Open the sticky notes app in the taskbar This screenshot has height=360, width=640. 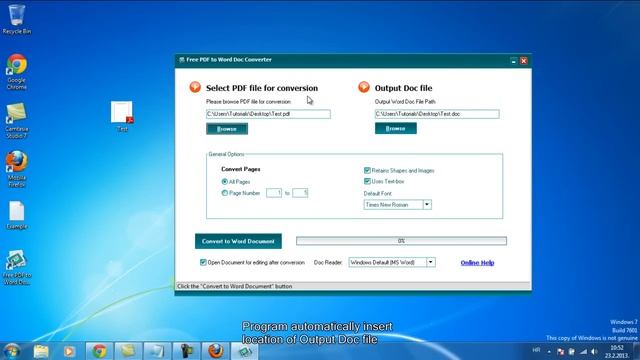pos(128,351)
